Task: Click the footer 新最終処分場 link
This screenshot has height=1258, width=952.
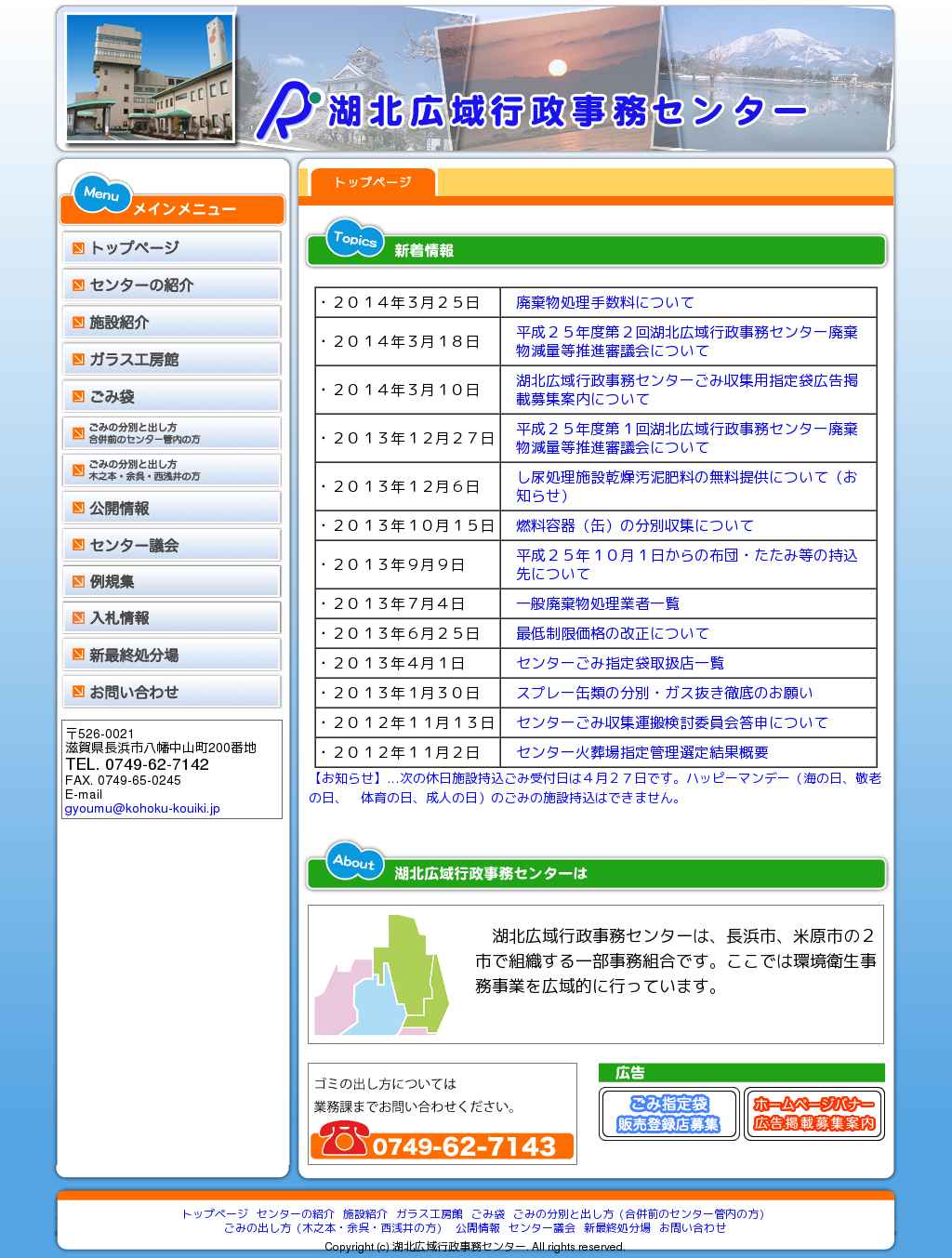Action: point(616,1228)
